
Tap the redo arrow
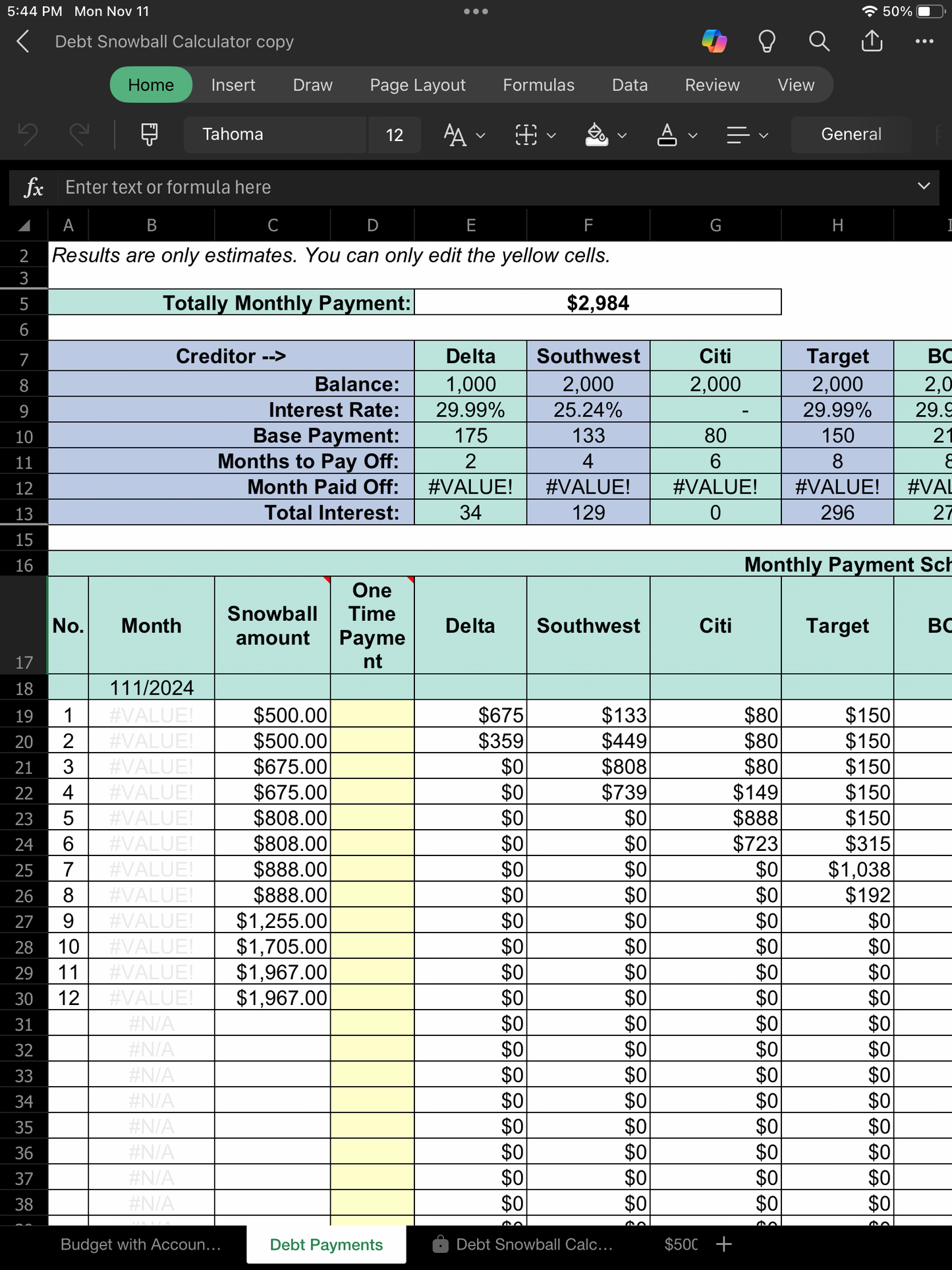click(80, 134)
